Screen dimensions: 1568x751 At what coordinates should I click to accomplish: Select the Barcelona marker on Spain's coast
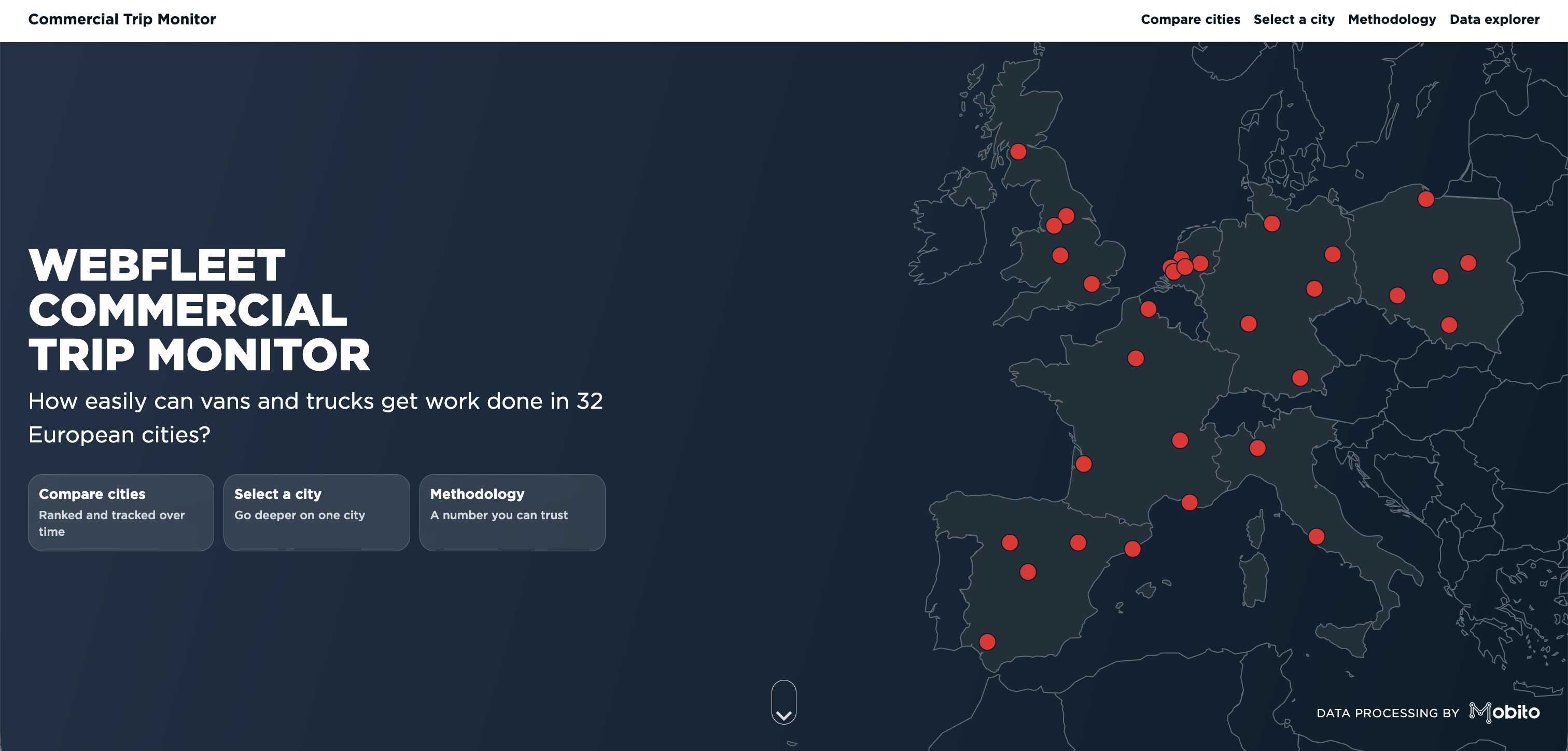click(x=1132, y=549)
